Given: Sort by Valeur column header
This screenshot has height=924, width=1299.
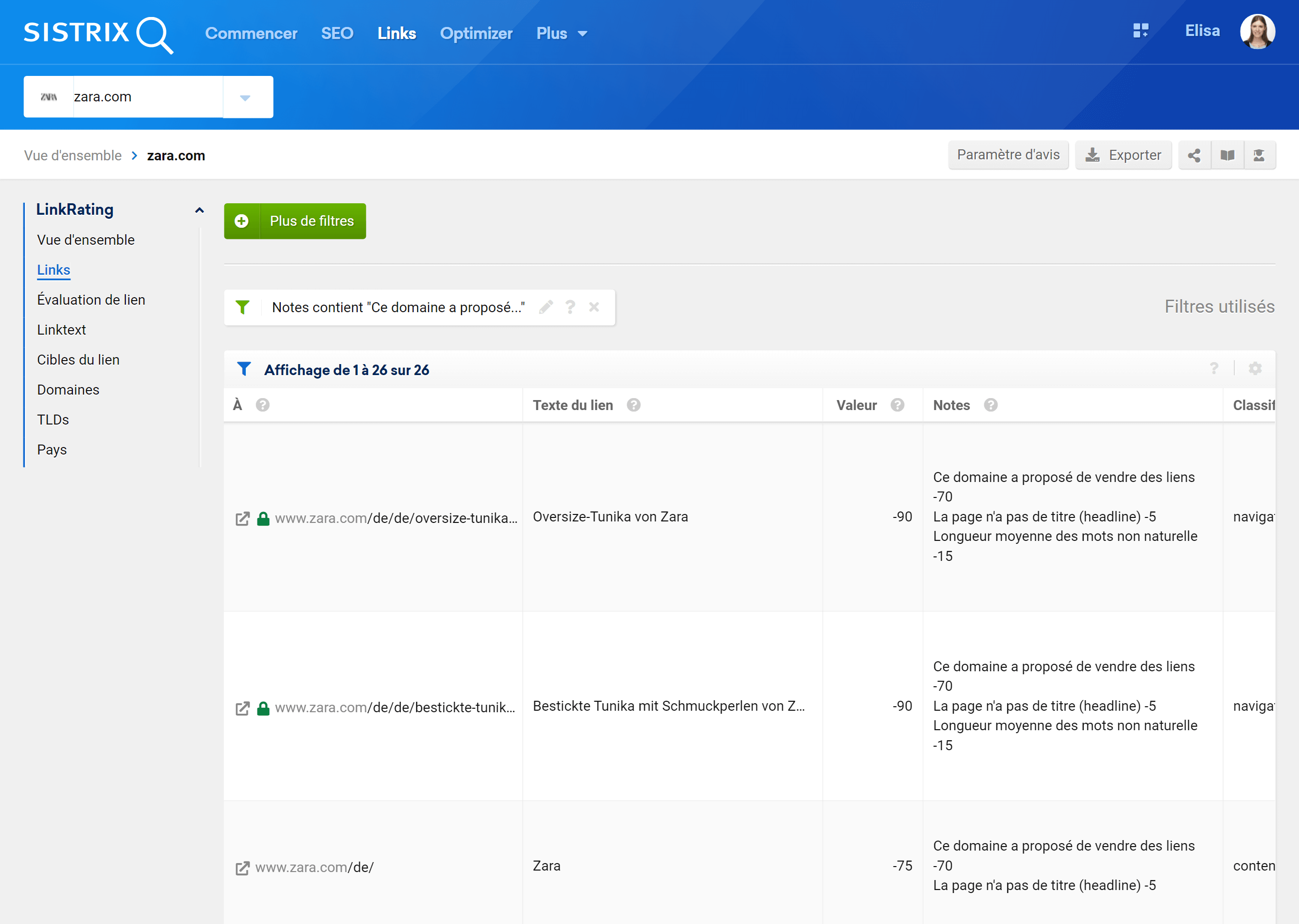Looking at the screenshot, I should tap(856, 405).
